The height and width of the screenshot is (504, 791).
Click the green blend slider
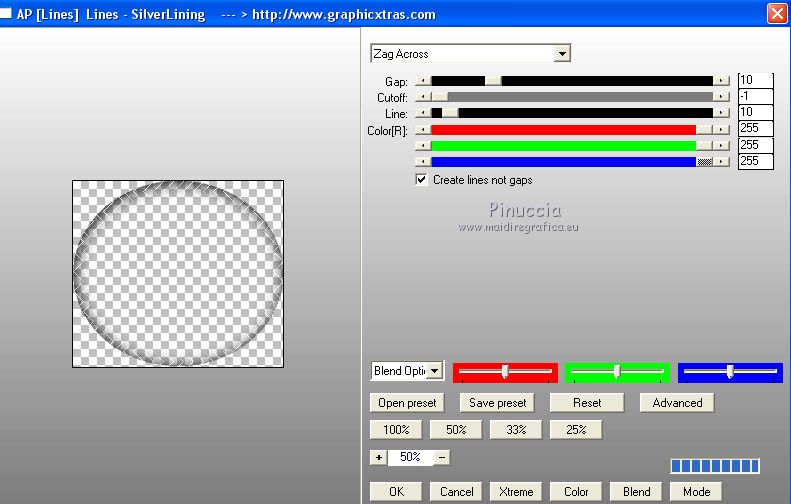(x=617, y=372)
